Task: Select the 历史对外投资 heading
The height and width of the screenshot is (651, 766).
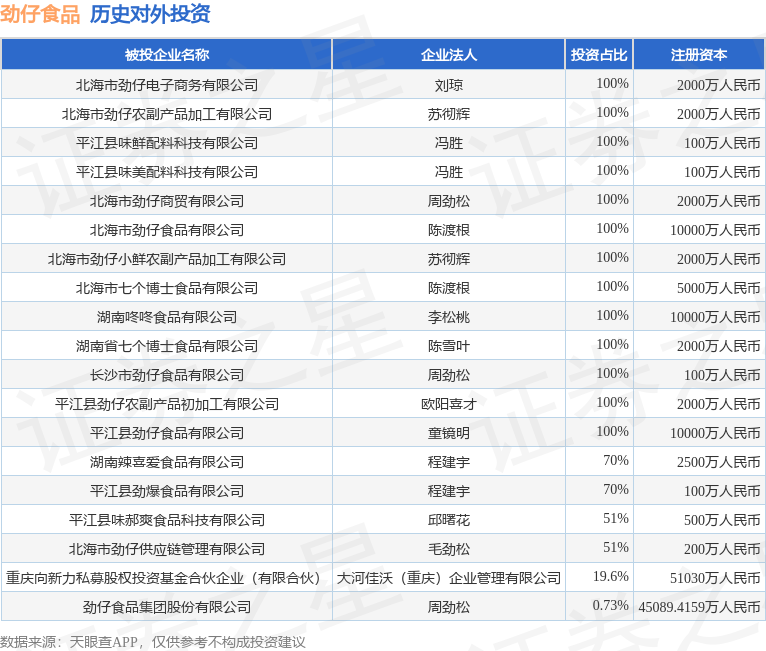Action: tap(150, 14)
